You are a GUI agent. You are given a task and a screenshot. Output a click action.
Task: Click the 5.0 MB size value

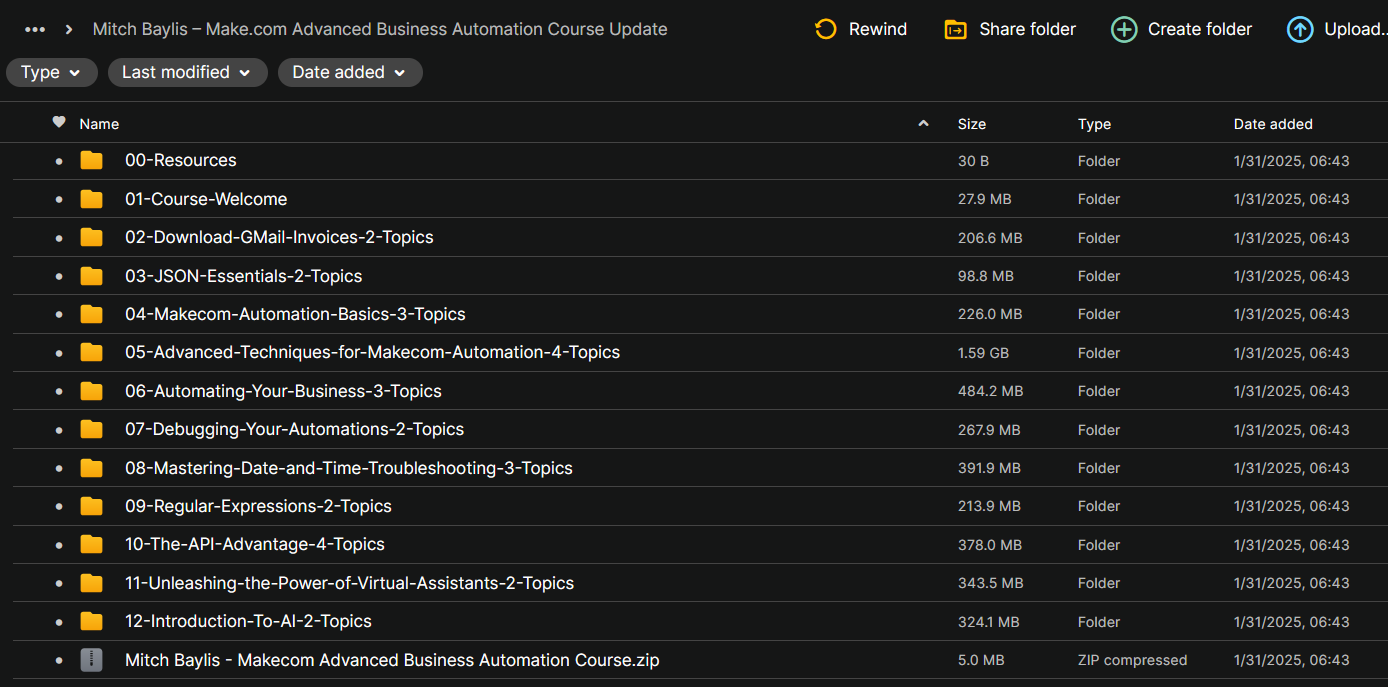coord(981,660)
